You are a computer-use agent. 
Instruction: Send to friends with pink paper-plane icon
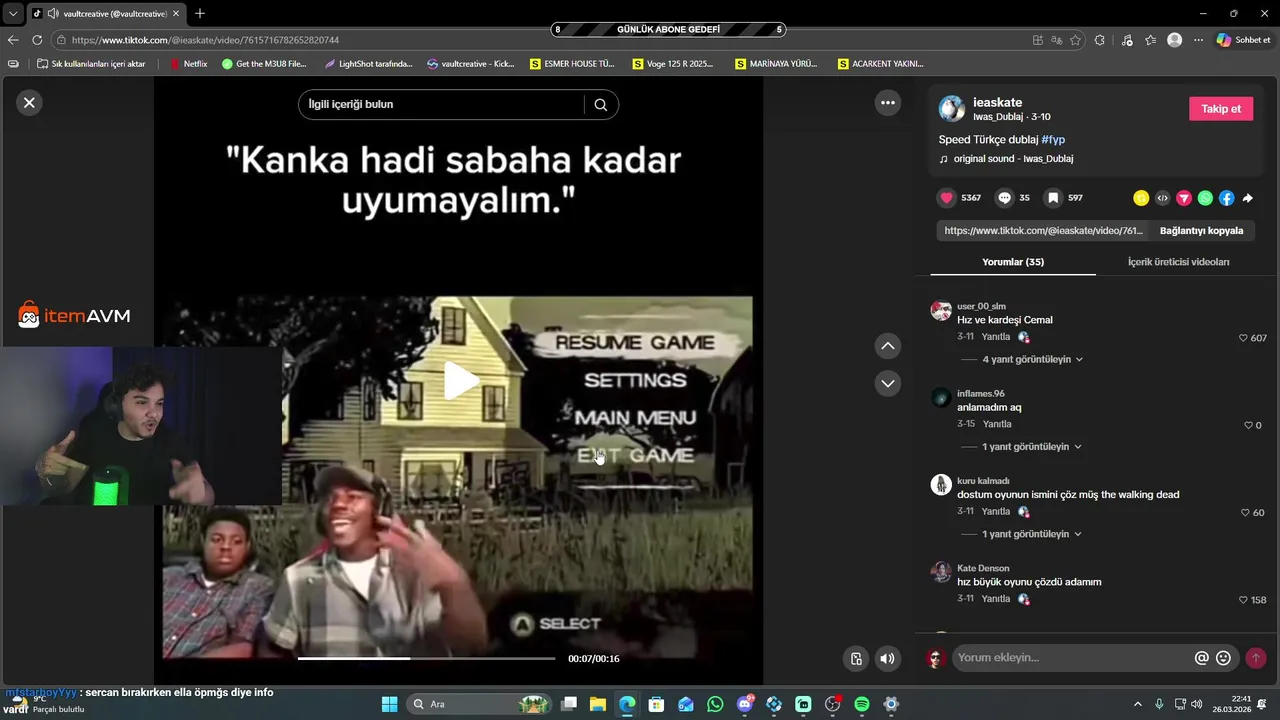[x=1184, y=198]
